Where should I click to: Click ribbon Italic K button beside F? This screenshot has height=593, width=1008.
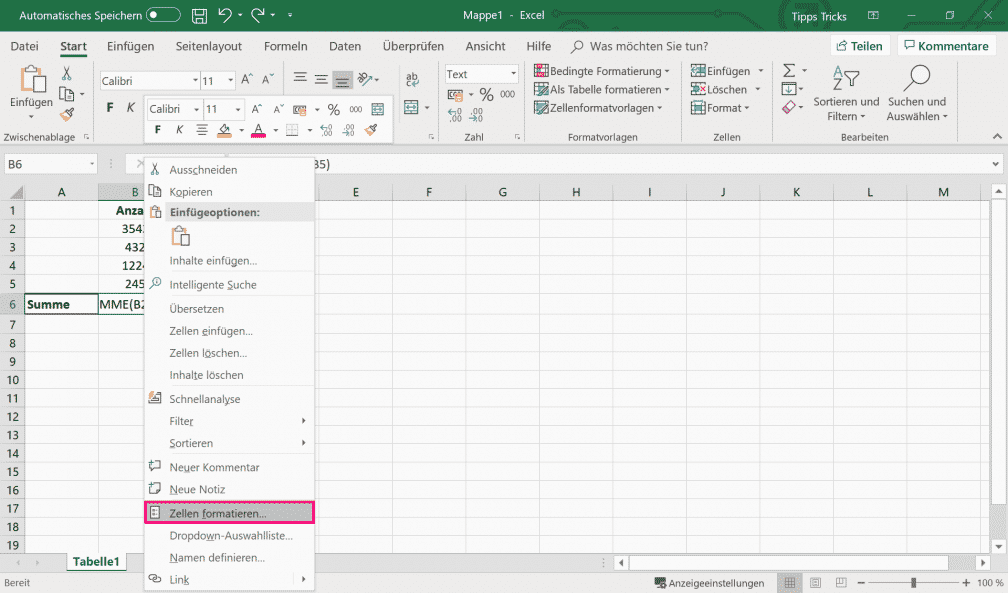130,107
